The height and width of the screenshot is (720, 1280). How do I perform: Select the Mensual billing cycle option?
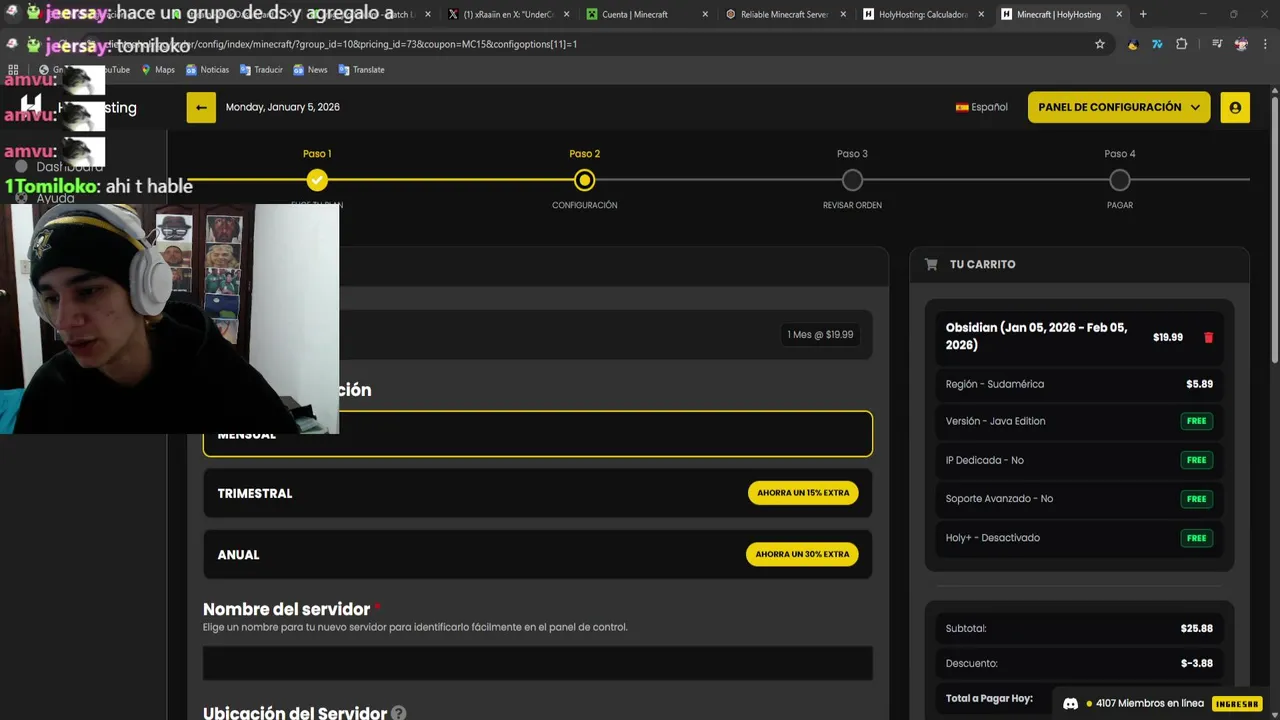[x=538, y=434]
